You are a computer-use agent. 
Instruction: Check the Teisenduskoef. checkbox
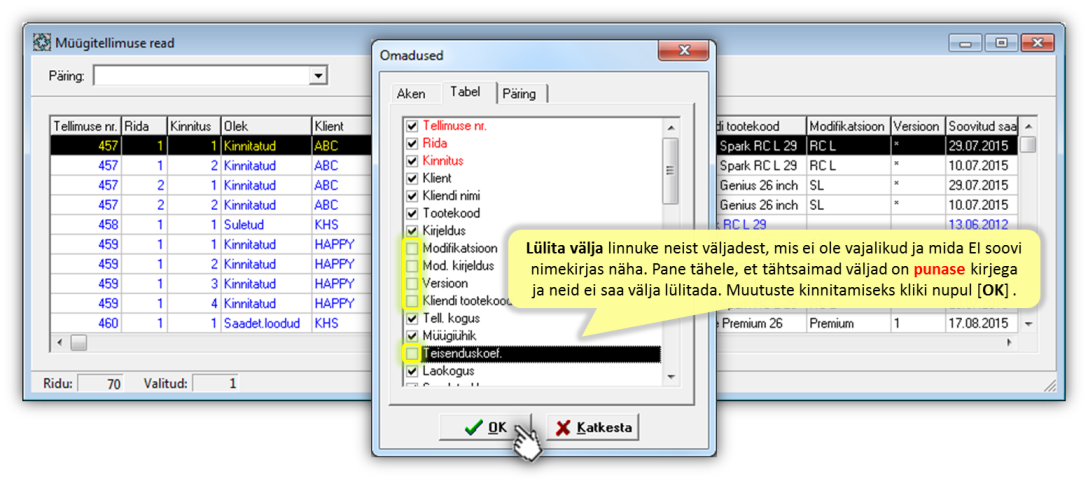(412, 354)
